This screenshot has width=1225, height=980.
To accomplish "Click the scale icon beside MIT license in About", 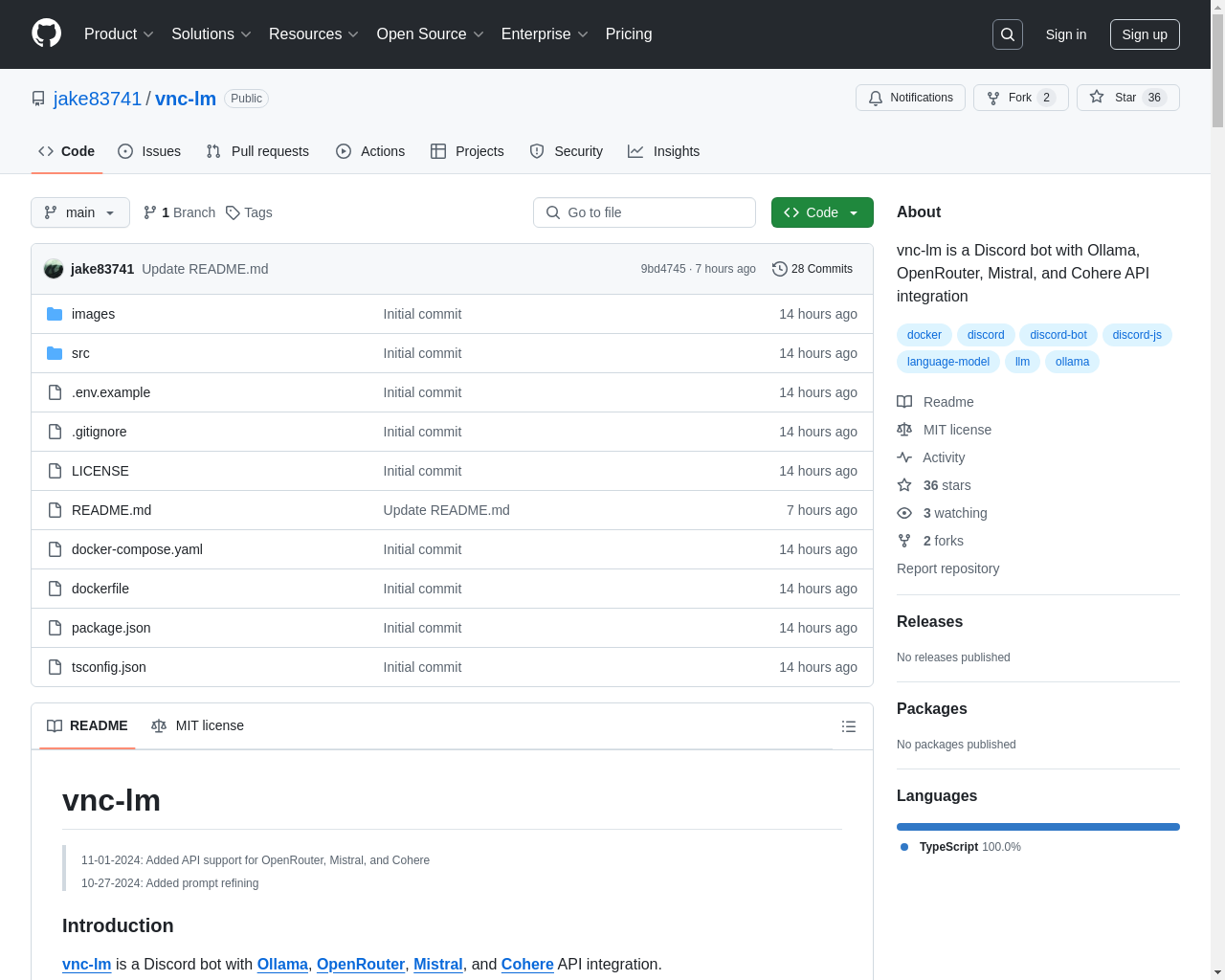I will coord(904,430).
